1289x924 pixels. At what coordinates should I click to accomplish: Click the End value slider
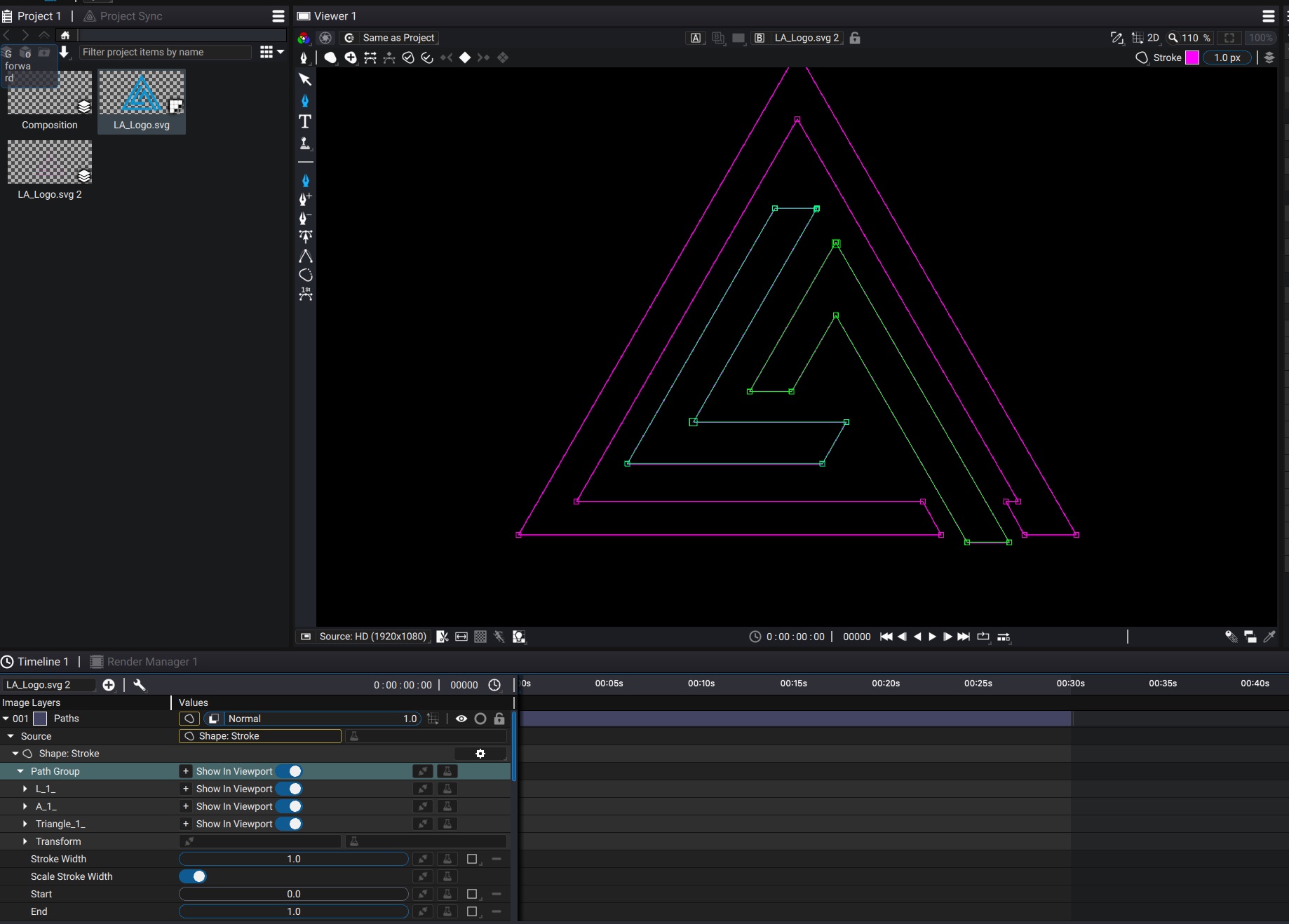click(294, 911)
